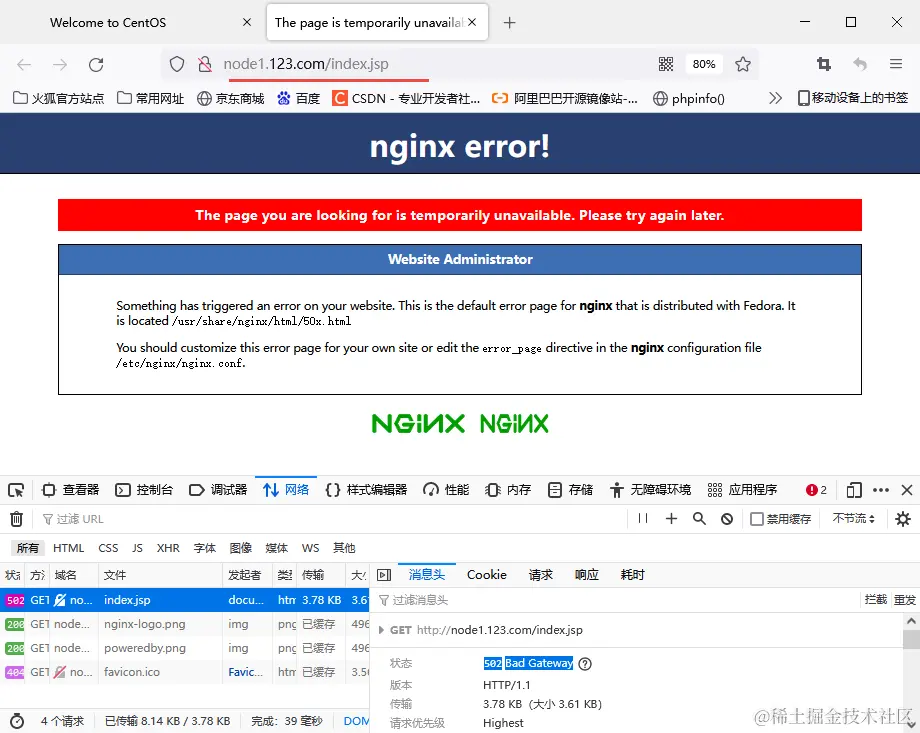Close the Welcome to CentOS tab
The image size is (920, 733).
tap(247, 22)
